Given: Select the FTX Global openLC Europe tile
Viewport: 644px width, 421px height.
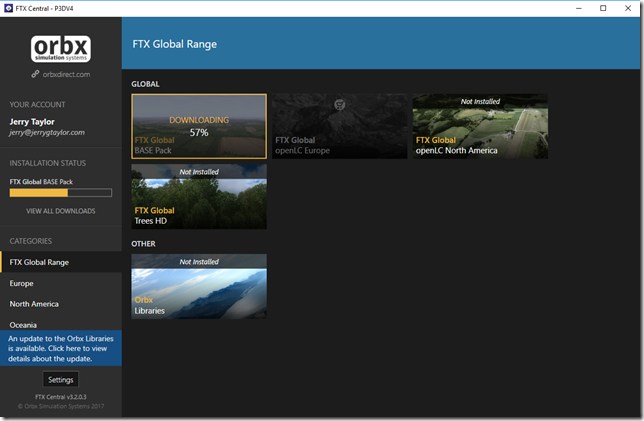Looking at the screenshot, I should [339, 126].
